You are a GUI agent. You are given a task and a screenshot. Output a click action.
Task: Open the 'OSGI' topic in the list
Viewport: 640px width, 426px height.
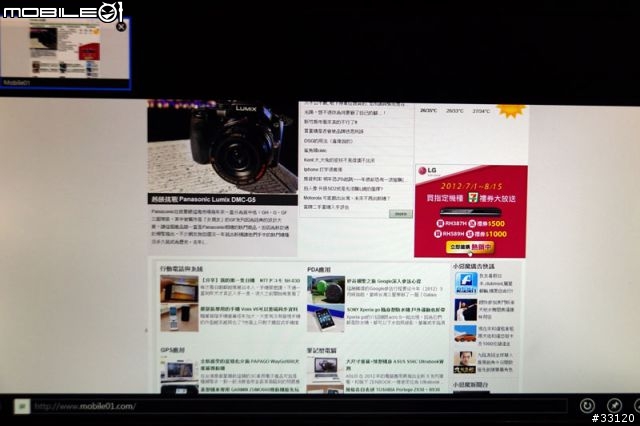(x=328, y=141)
